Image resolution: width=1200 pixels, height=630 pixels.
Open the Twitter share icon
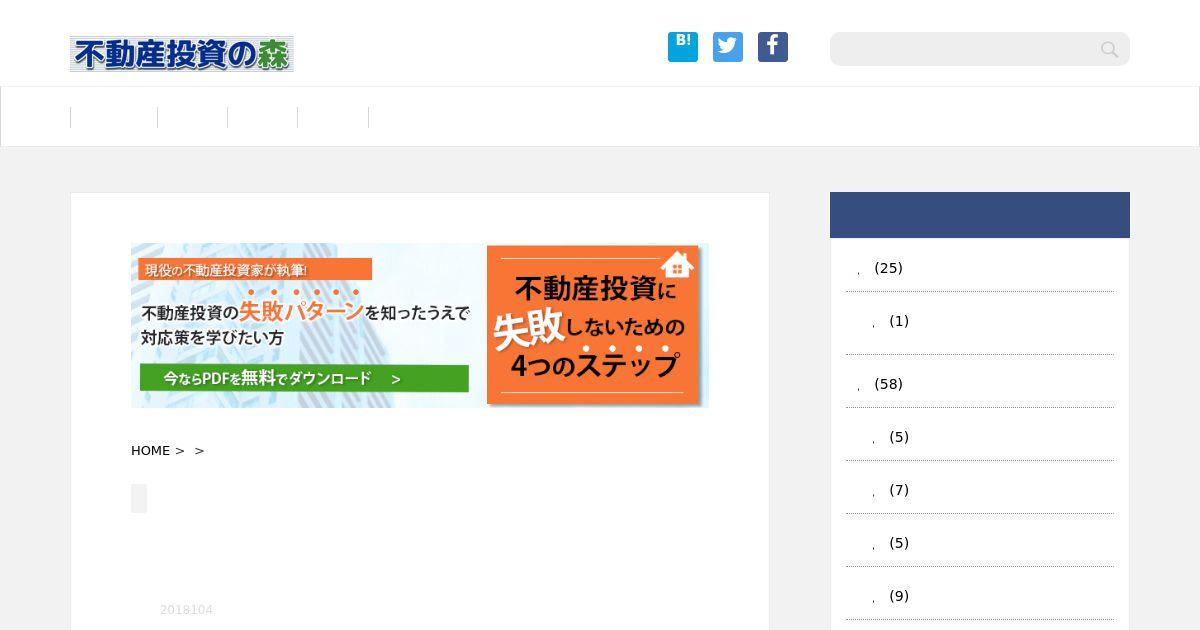tap(728, 47)
